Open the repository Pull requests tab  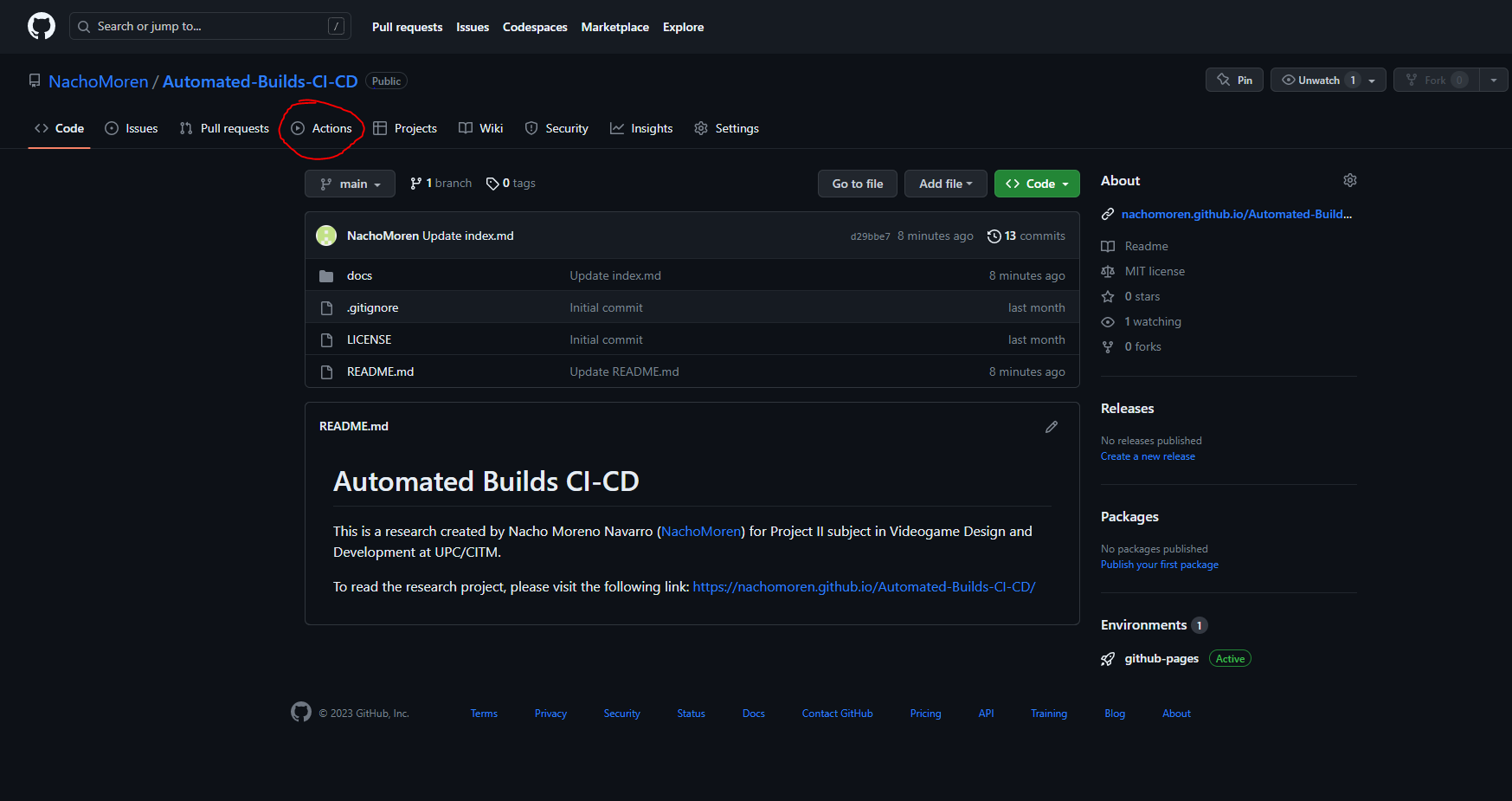coord(224,128)
